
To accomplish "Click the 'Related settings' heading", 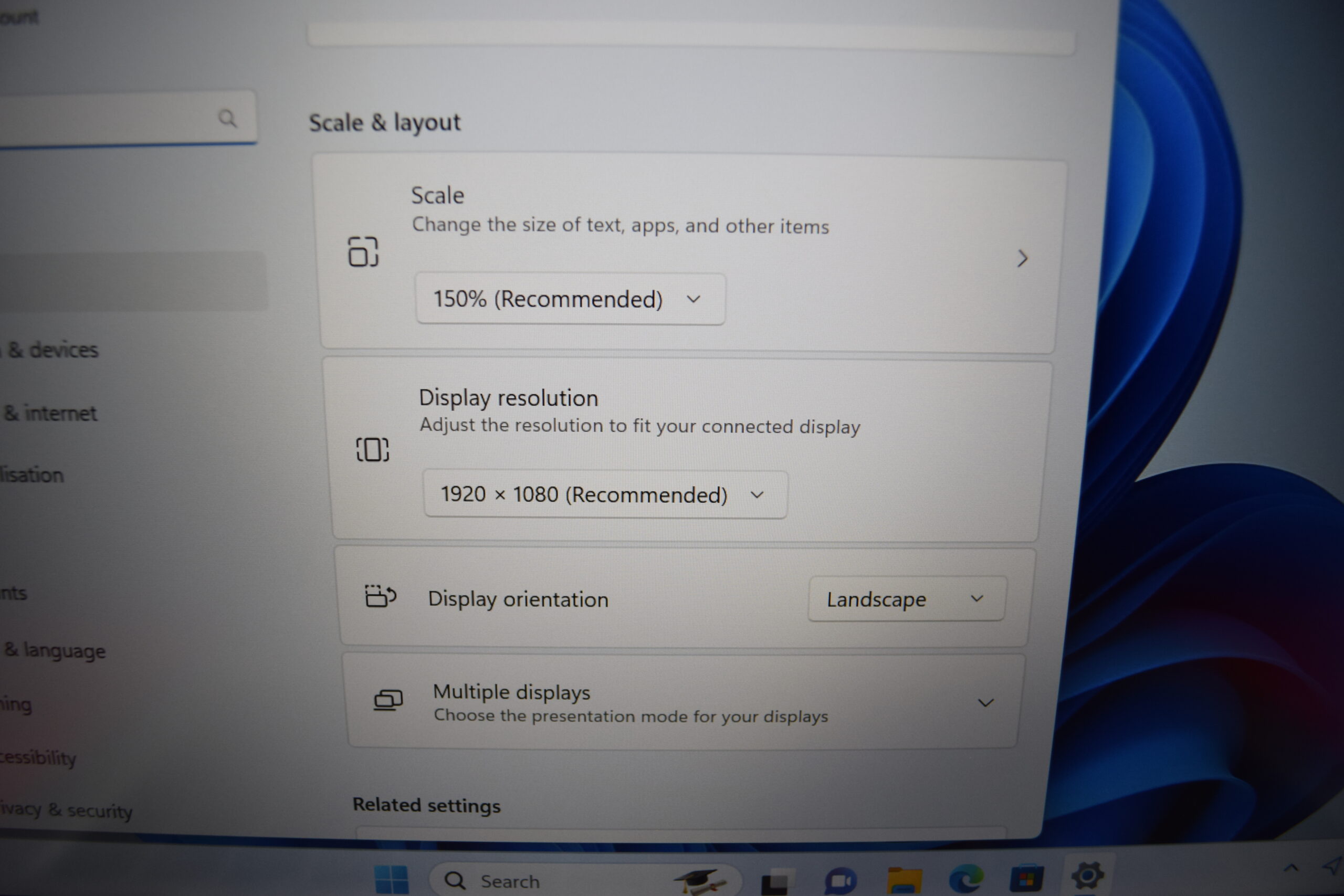I will tap(426, 805).
